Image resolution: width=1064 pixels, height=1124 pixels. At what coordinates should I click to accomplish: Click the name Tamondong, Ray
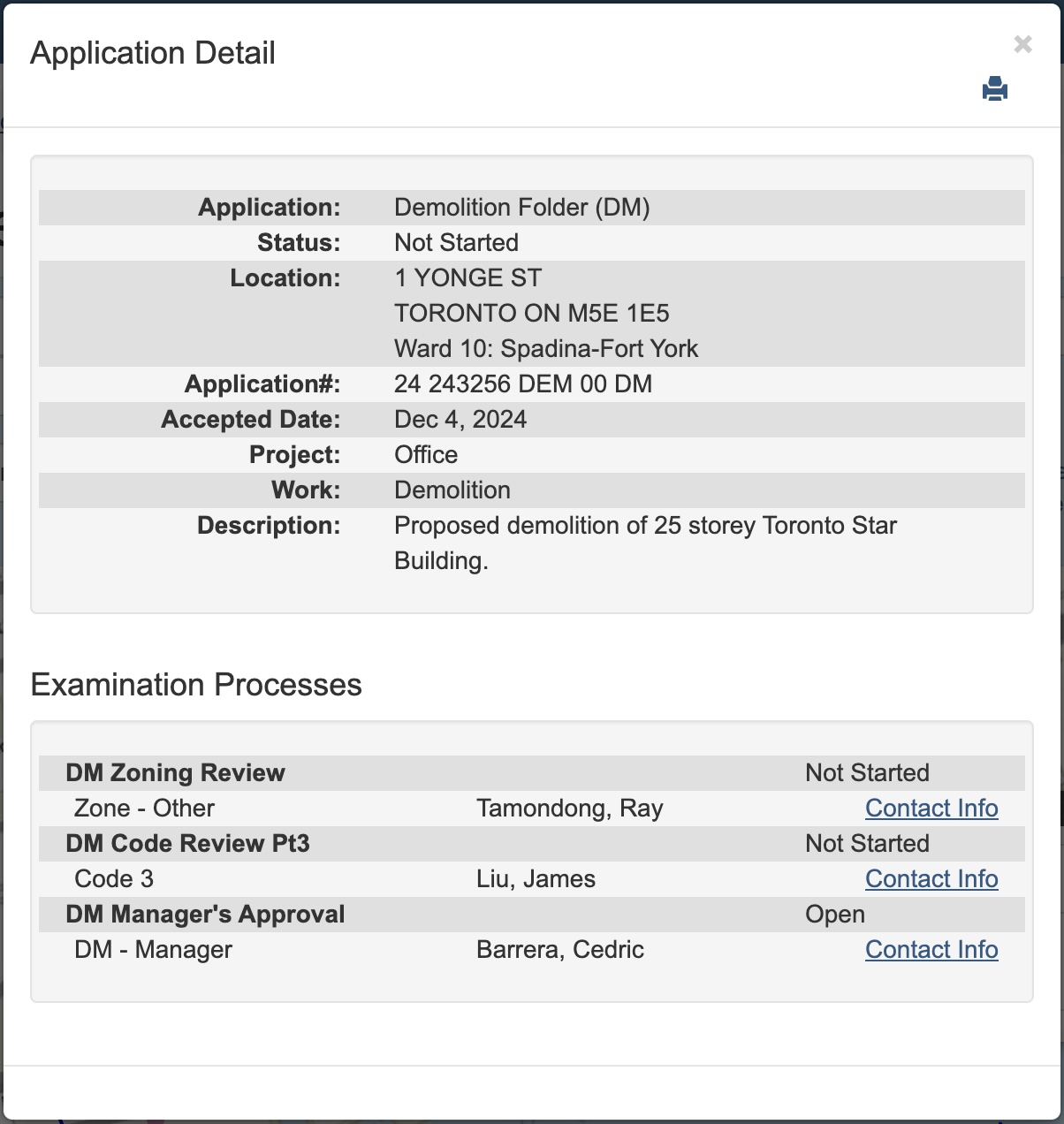(569, 809)
